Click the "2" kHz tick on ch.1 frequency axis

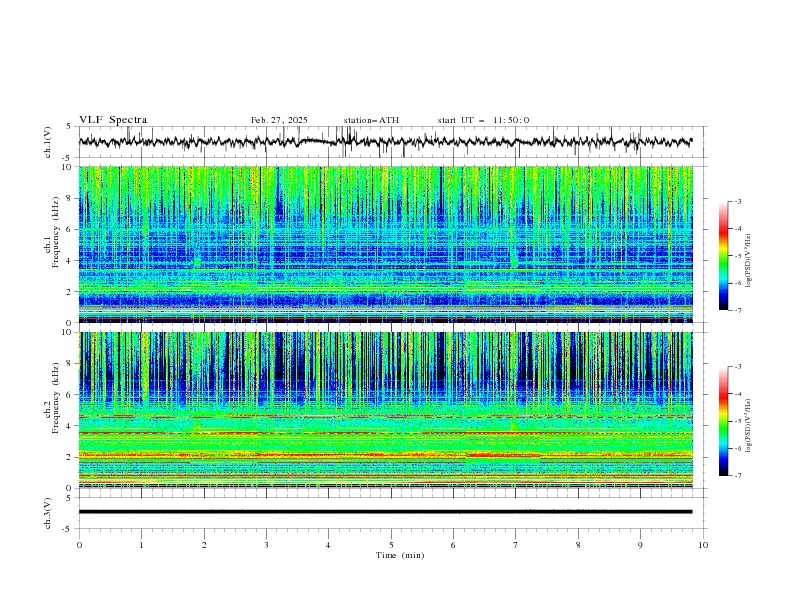71,292
